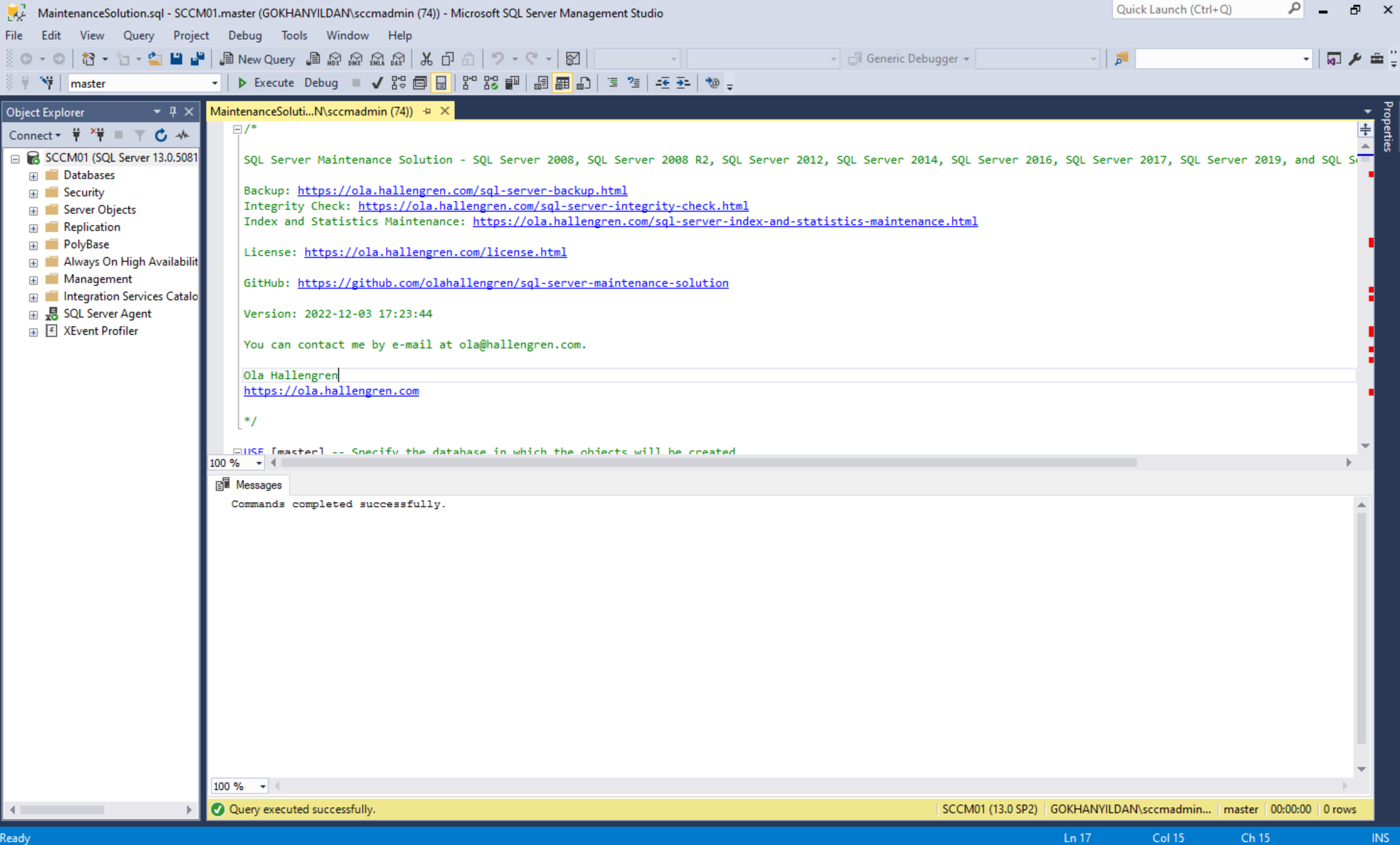
Task: Expand the Databases folder
Action: 33,176
